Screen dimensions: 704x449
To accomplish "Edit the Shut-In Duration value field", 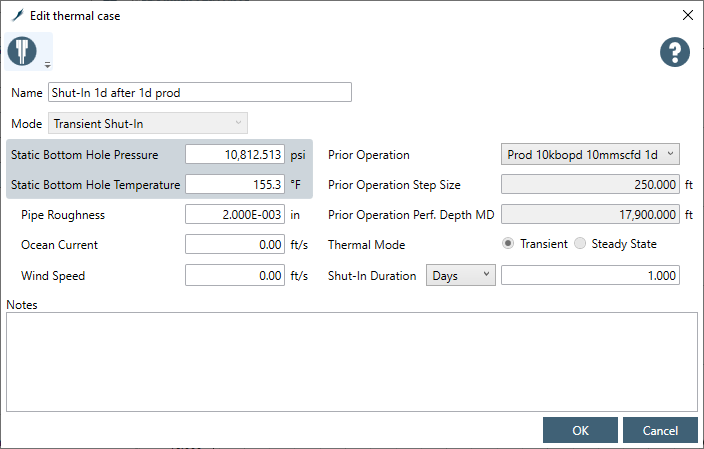I will [590, 275].
